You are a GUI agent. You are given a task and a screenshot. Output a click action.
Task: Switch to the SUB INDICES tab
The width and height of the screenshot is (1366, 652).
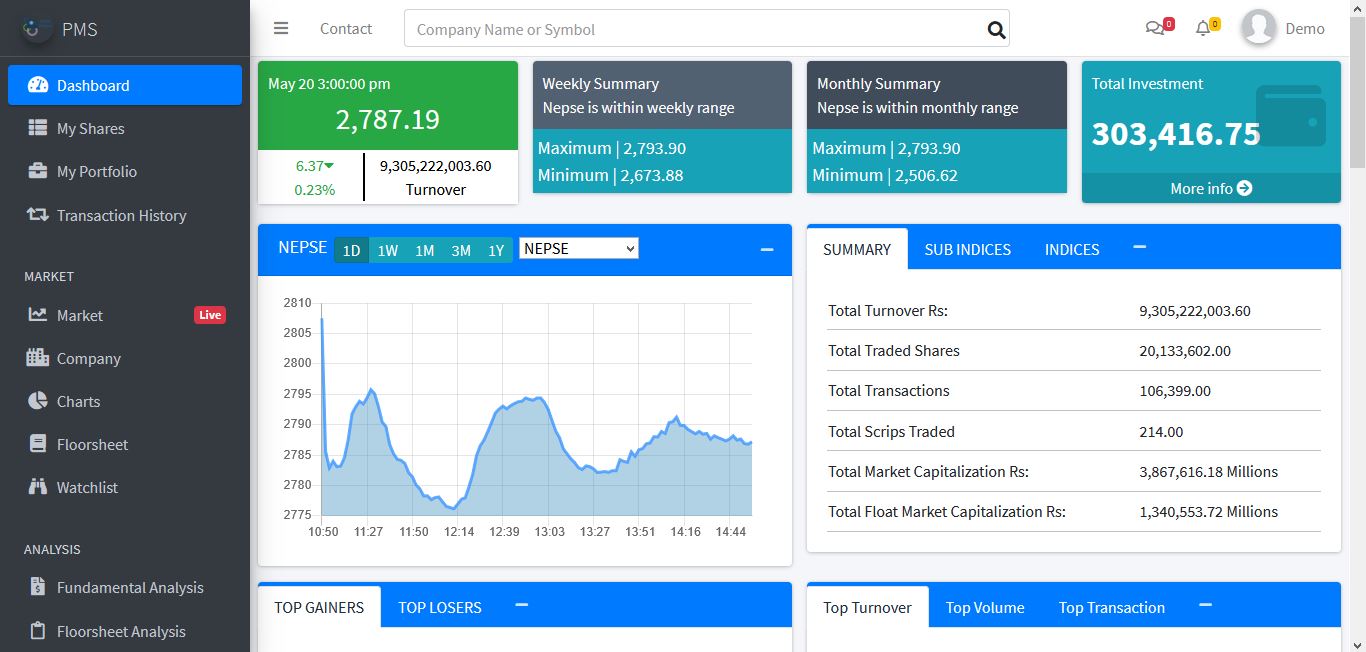[x=967, y=250]
